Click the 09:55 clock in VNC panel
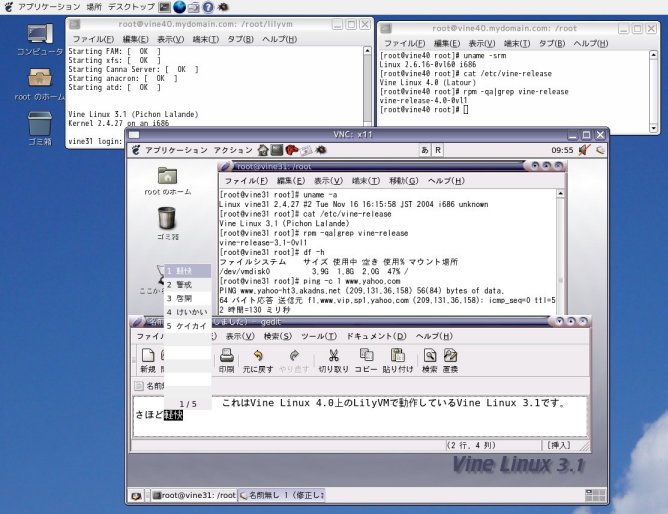Screen dimensions: 668x514 [x=562, y=150]
